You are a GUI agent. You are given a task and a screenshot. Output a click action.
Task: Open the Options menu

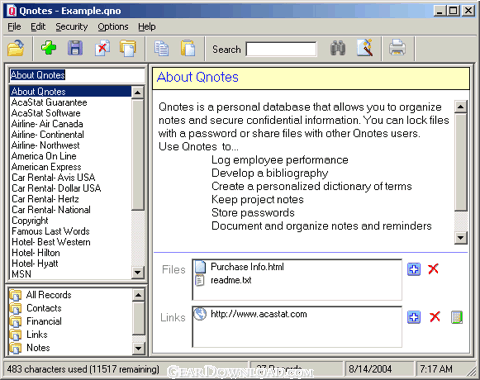pos(113,27)
